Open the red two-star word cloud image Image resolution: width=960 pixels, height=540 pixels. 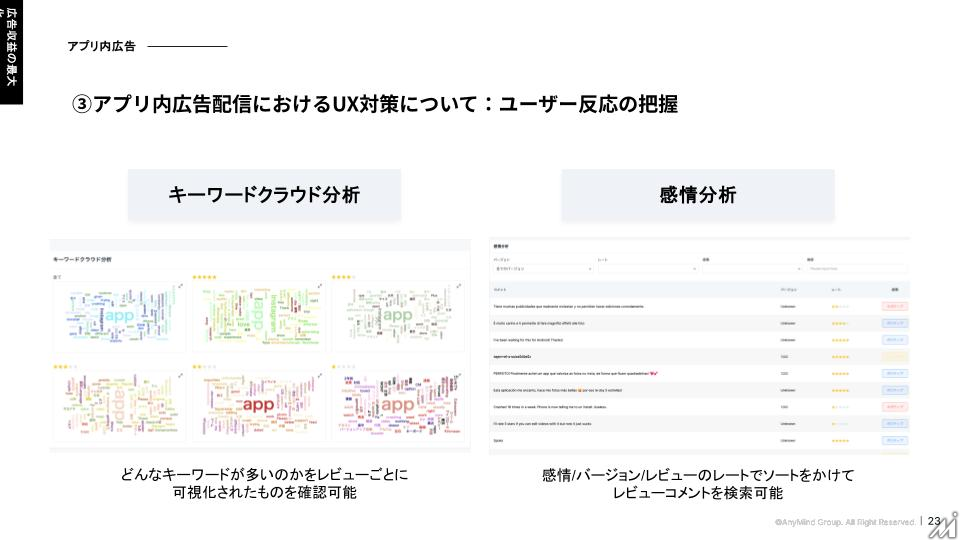[x=259, y=405]
